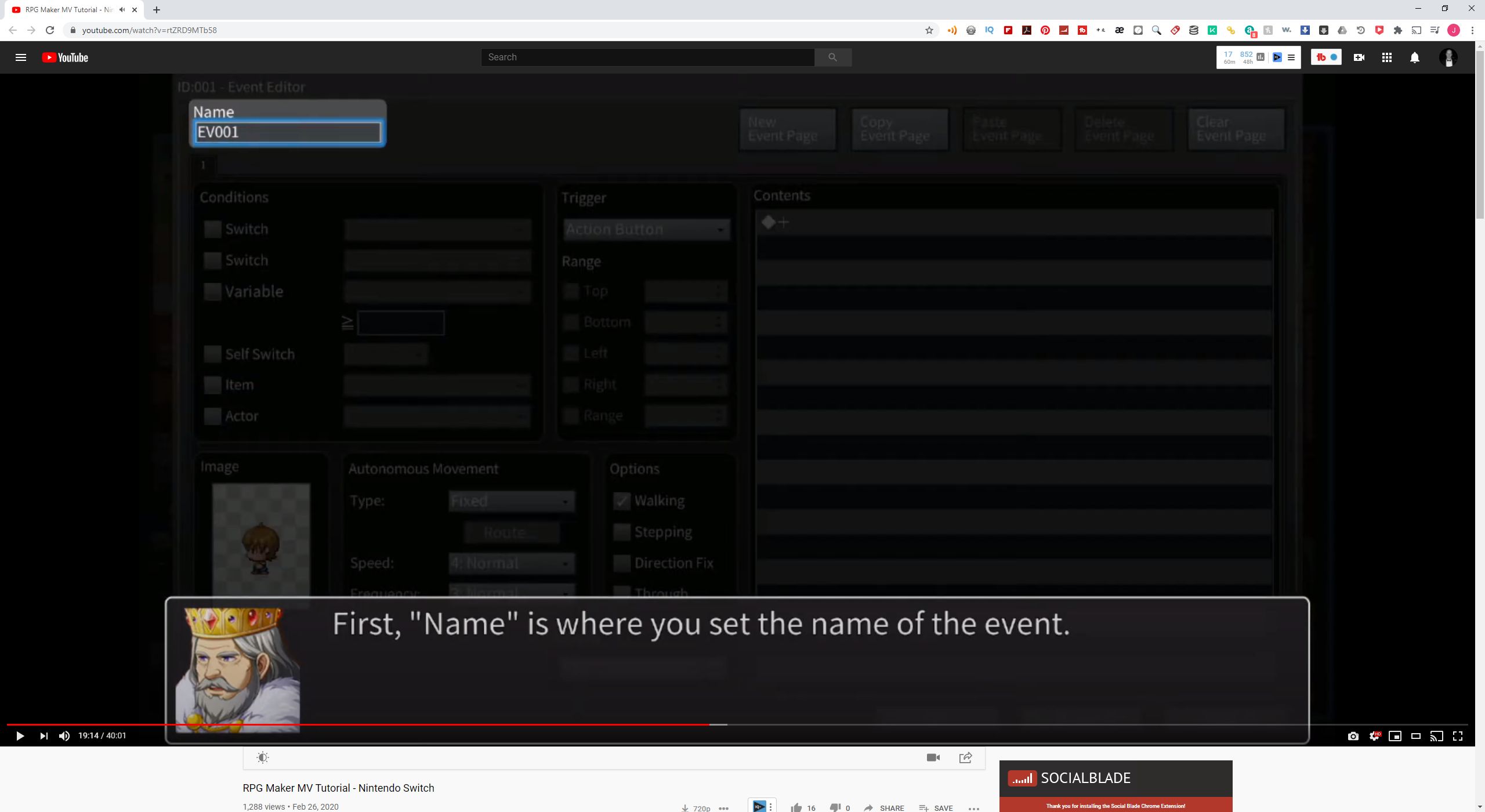Play the video

(x=20, y=736)
